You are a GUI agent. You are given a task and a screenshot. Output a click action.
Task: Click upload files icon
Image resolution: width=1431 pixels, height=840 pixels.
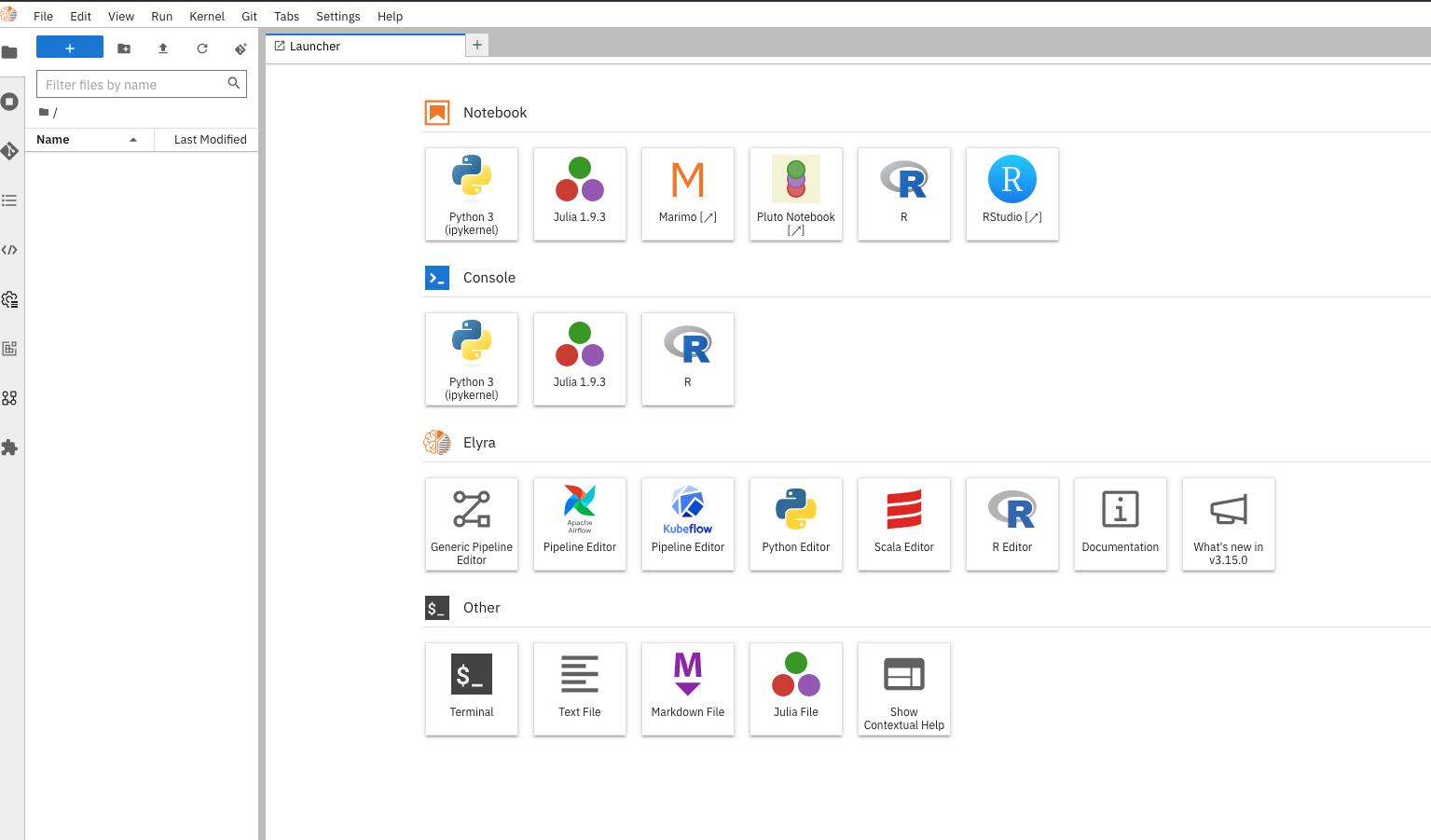[163, 48]
